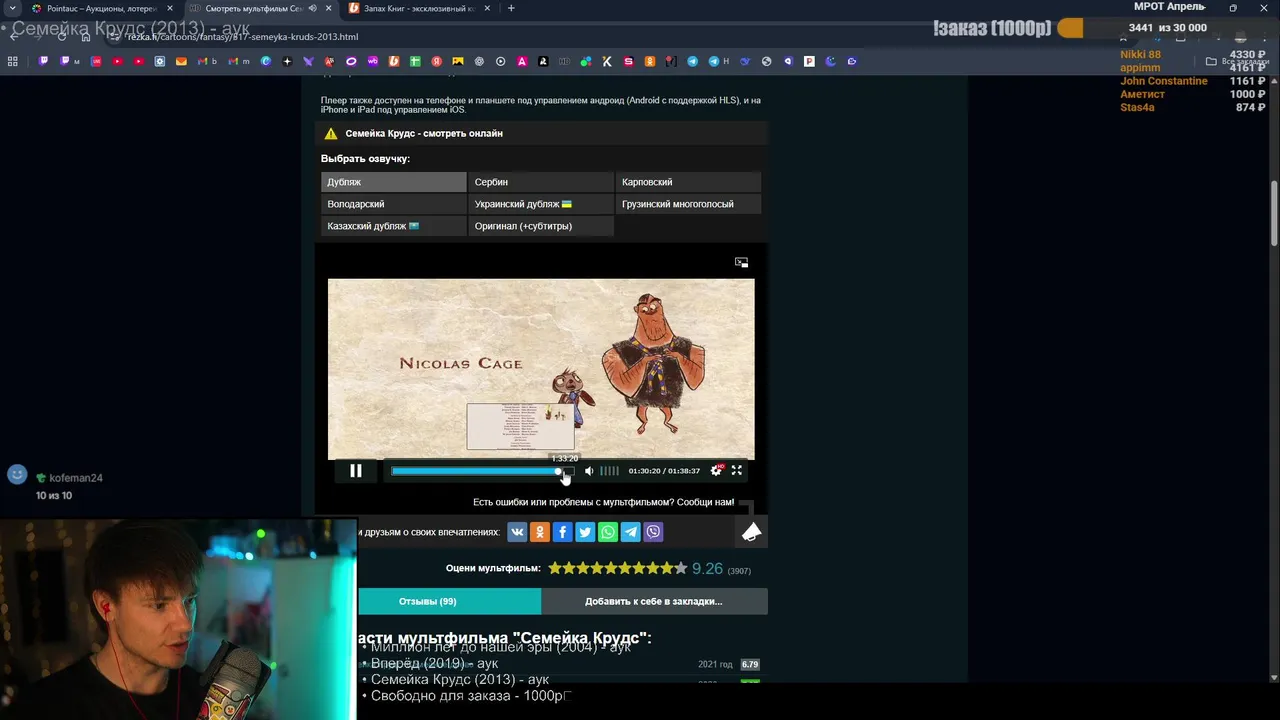The height and width of the screenshot is (720, 1280).
Task: Open the player quality settings gear
Action: pos(716,470)
